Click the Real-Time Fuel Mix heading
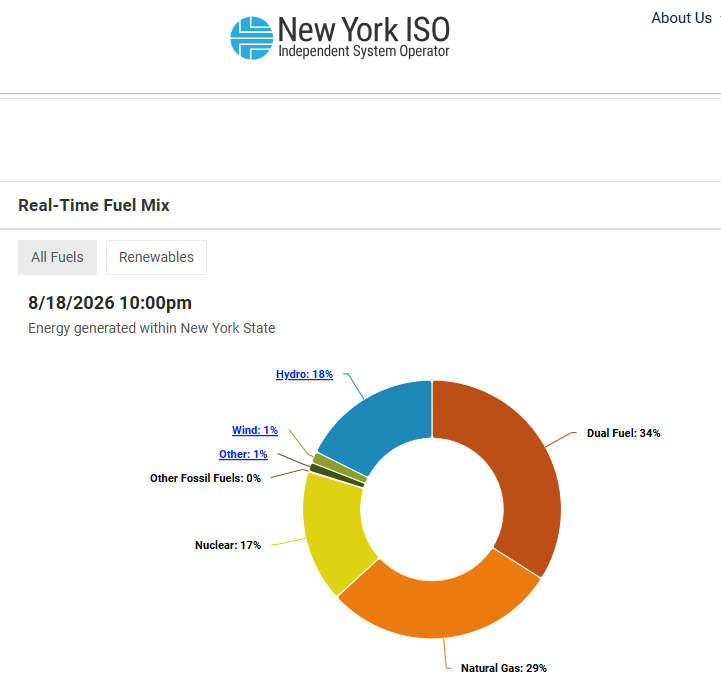 tap(94, 205)
